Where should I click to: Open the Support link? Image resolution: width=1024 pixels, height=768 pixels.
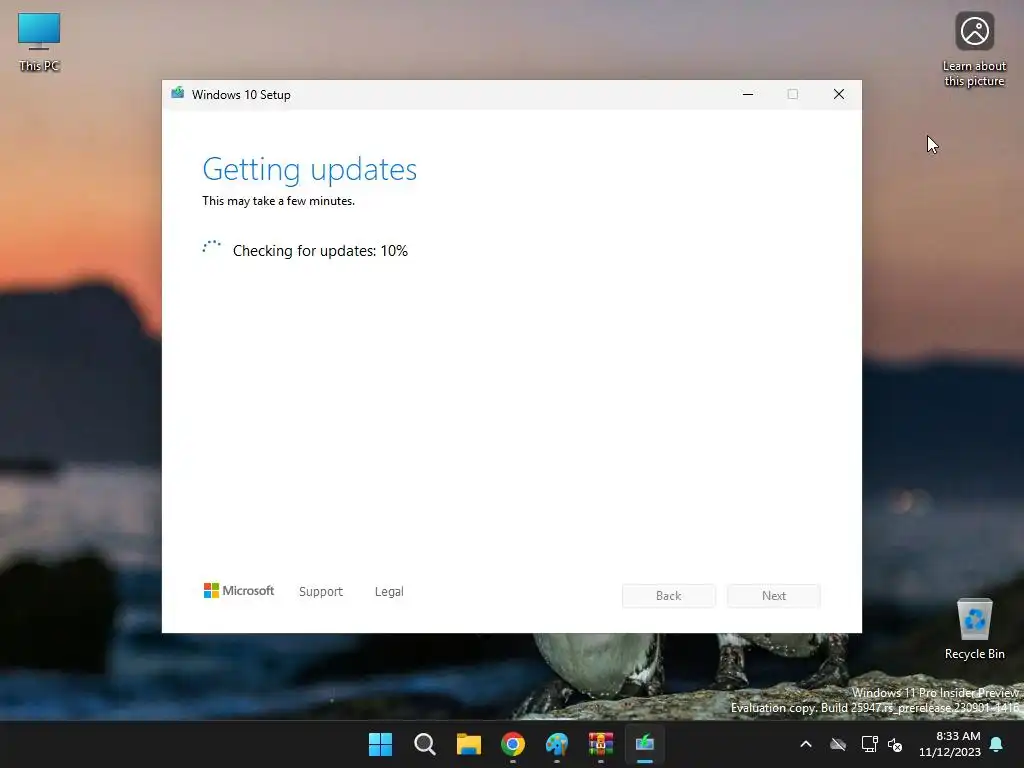(x=321, y=591)
